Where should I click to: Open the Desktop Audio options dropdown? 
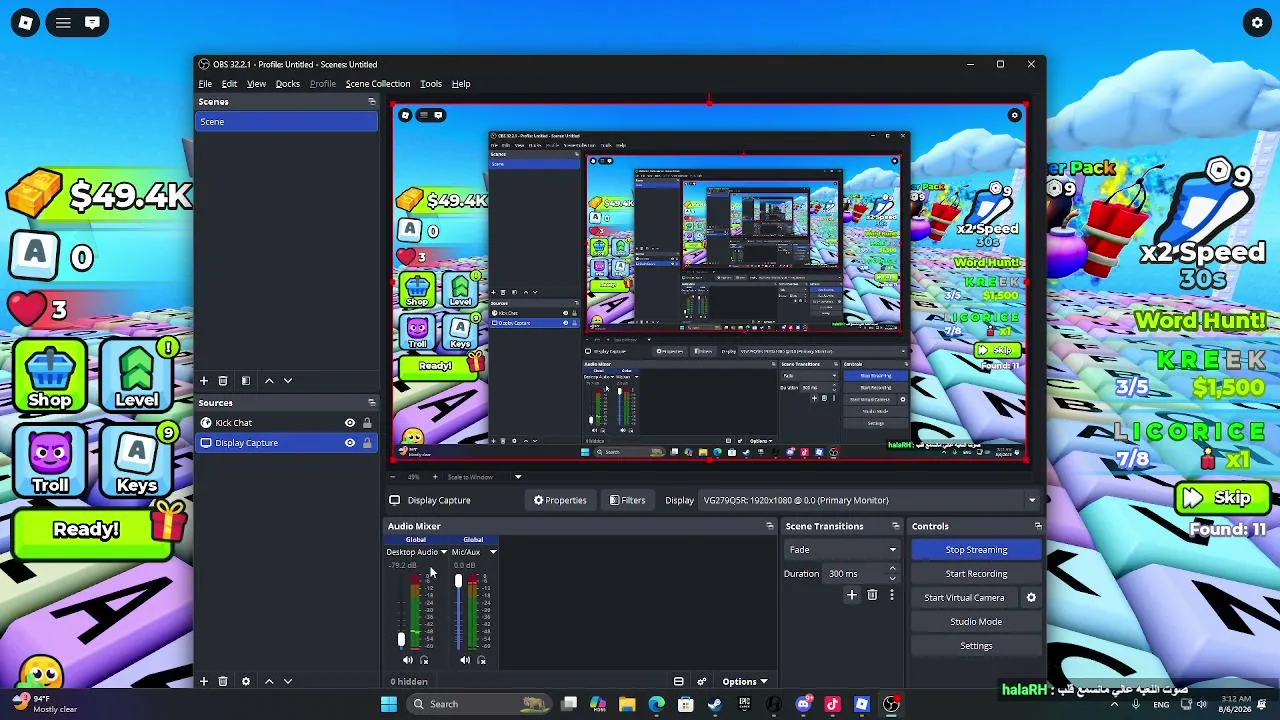click(x=444, y=552)
